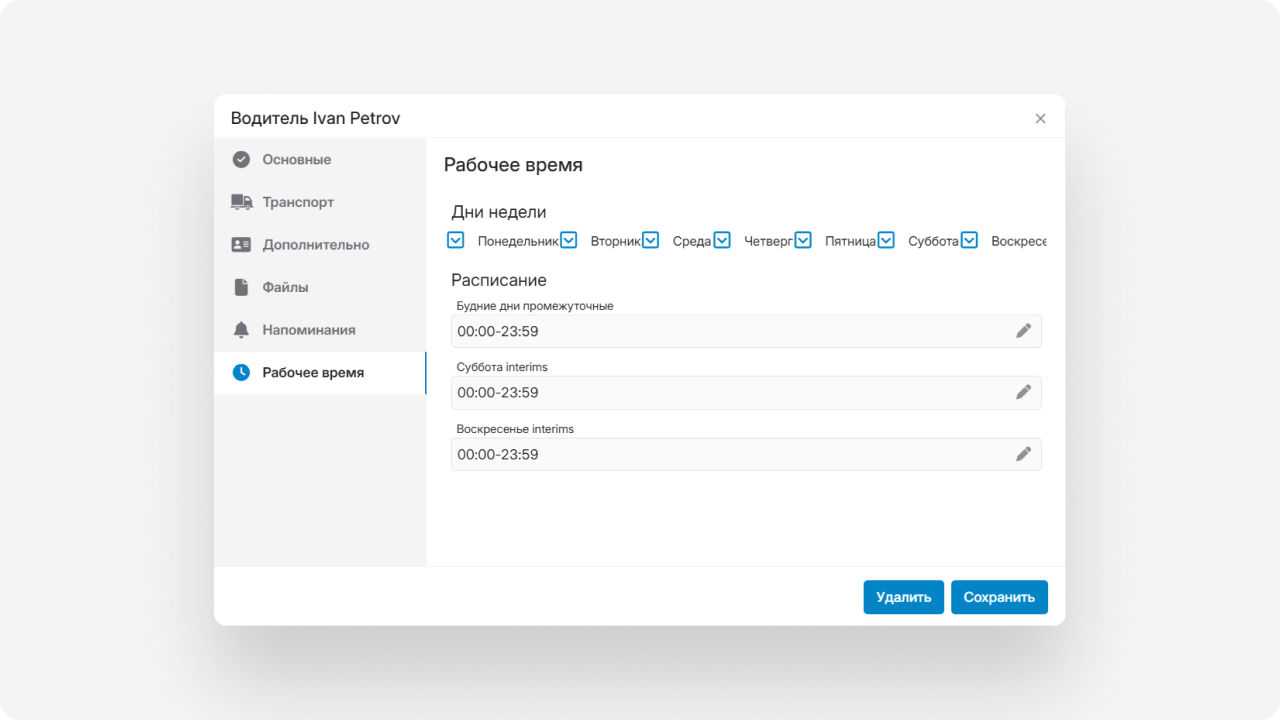Toggle the Суббота checkbox

pos(886,240)
